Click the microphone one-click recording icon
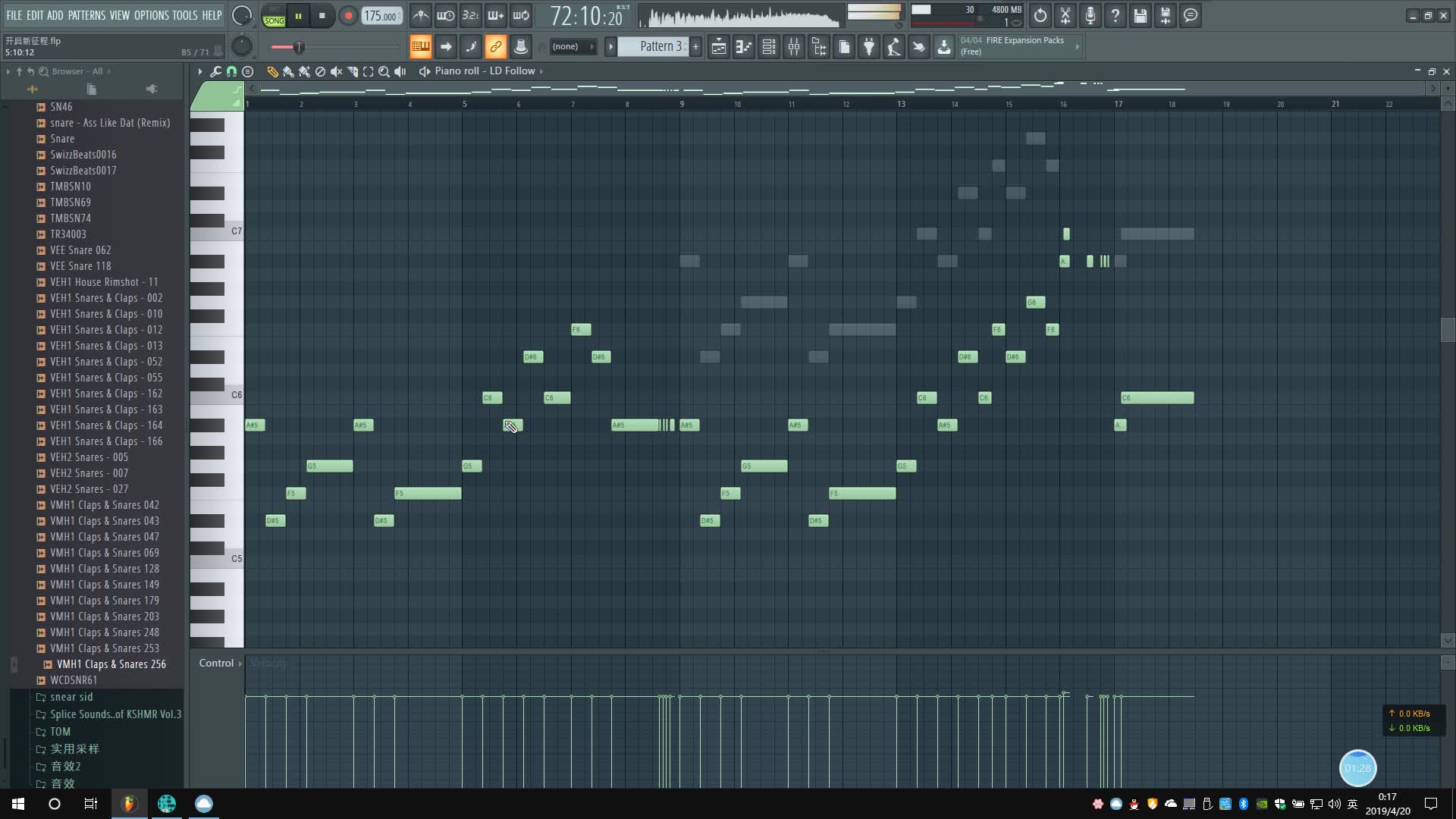The width and height of the screenshot is (1456, 819). click(1090, 15)
